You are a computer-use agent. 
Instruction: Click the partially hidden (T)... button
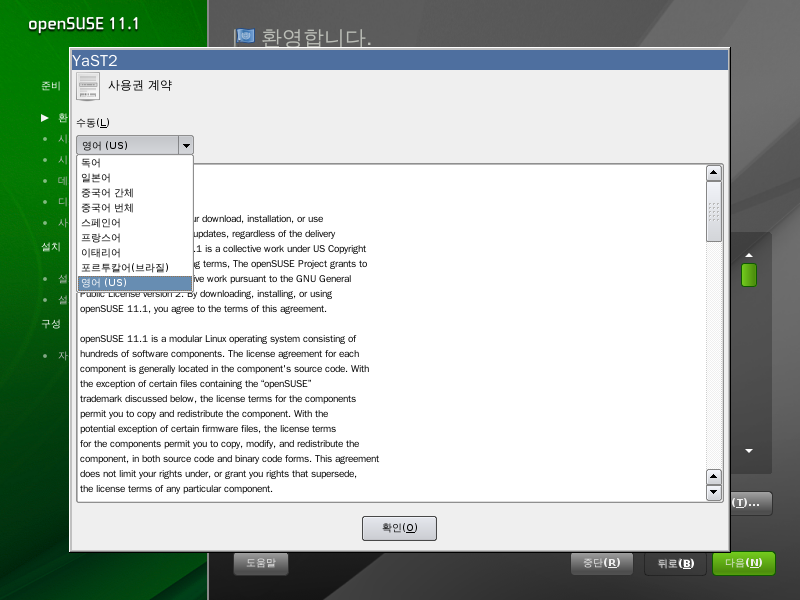coord(751,504)
